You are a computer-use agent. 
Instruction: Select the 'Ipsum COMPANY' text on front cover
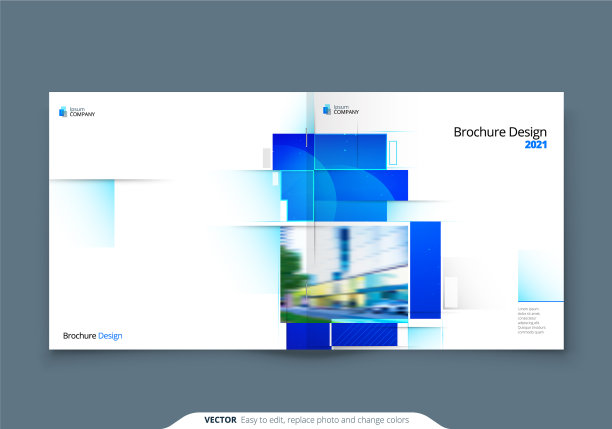pos(346,110)
